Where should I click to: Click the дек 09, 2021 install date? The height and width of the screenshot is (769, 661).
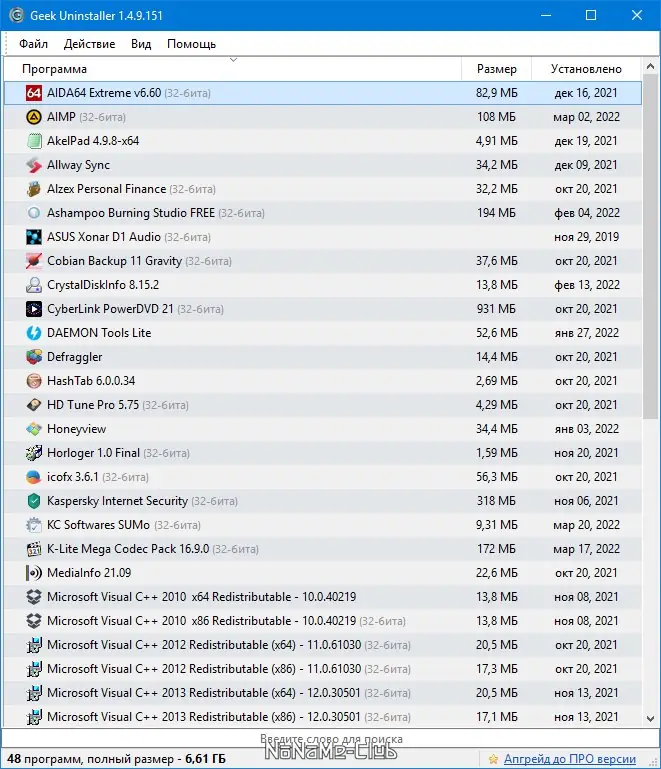pyautogui.click(x=586, y=165)
